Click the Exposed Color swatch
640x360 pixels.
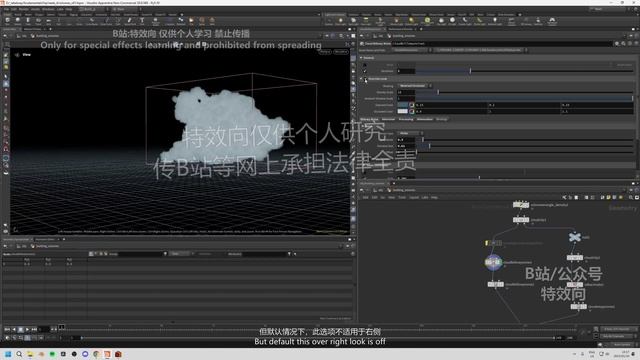pos(402,105)
